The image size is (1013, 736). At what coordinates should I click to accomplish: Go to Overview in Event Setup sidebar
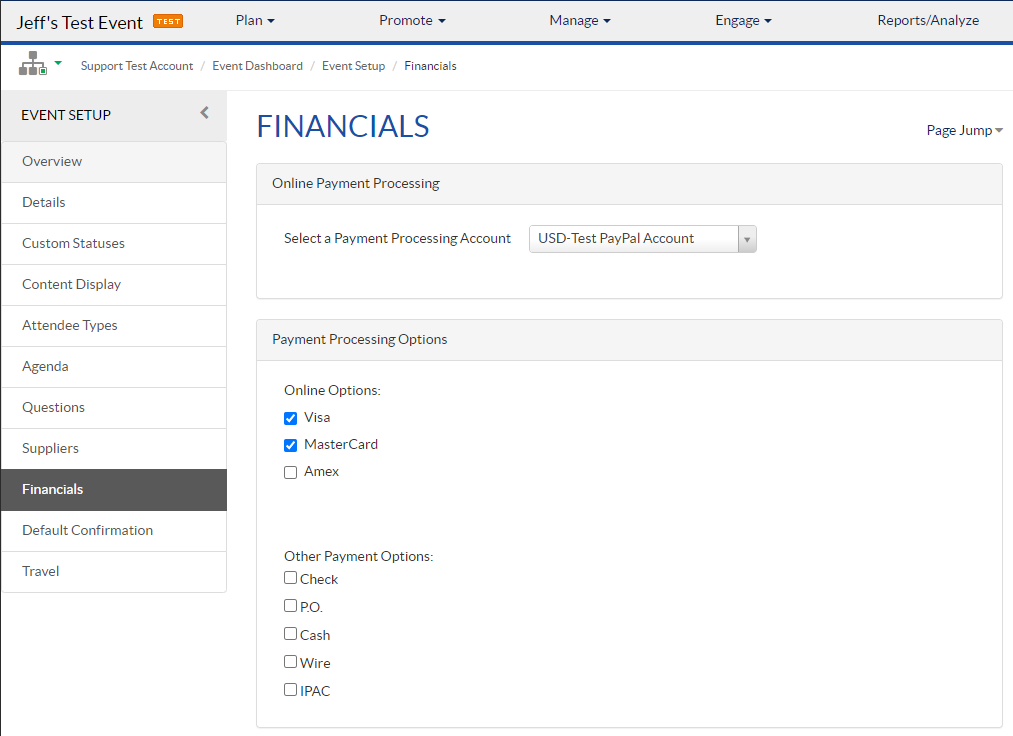tap(114, 162)
